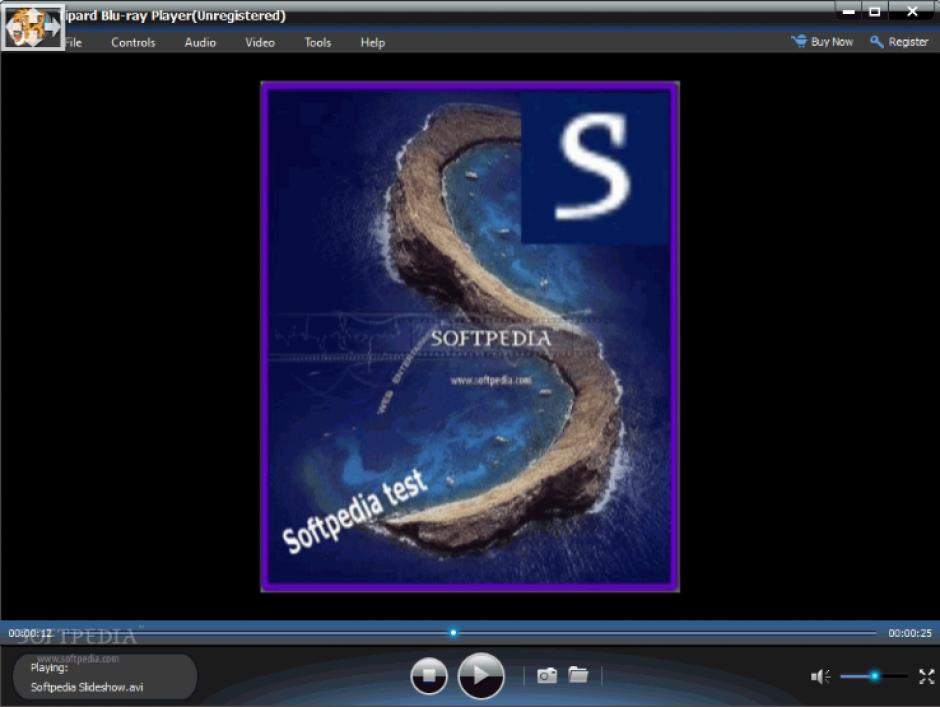The height and width of the screenshot is (707, 940).
Task: Open the Help menu
Action: click(x=372, y=43)
